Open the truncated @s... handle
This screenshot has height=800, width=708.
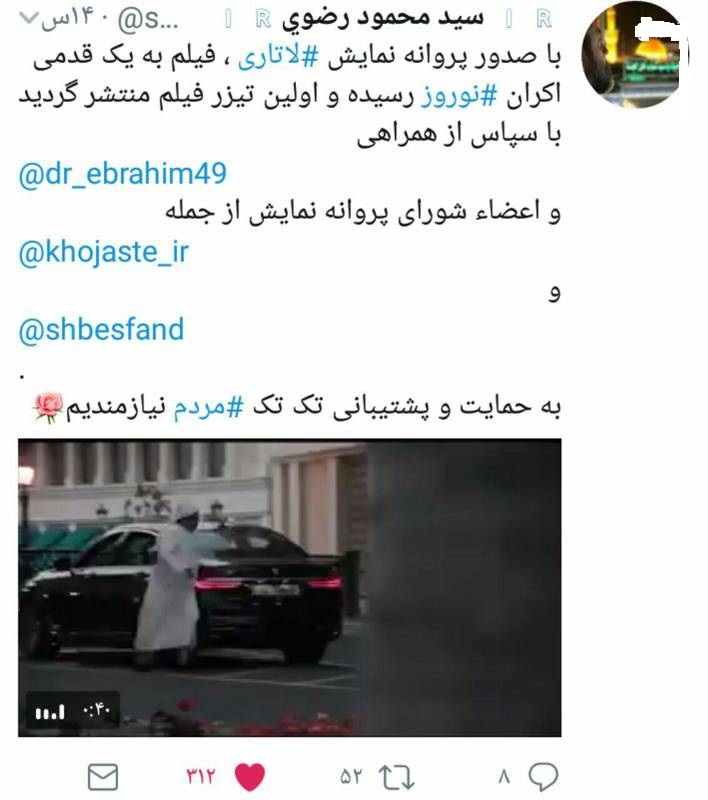pyautogui.click(x=148, y=19)
